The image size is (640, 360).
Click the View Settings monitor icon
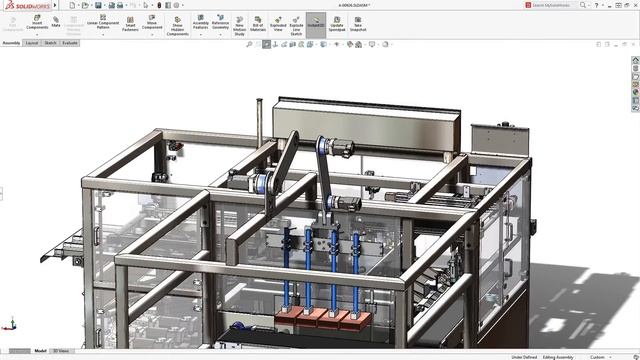coord(372,44)
